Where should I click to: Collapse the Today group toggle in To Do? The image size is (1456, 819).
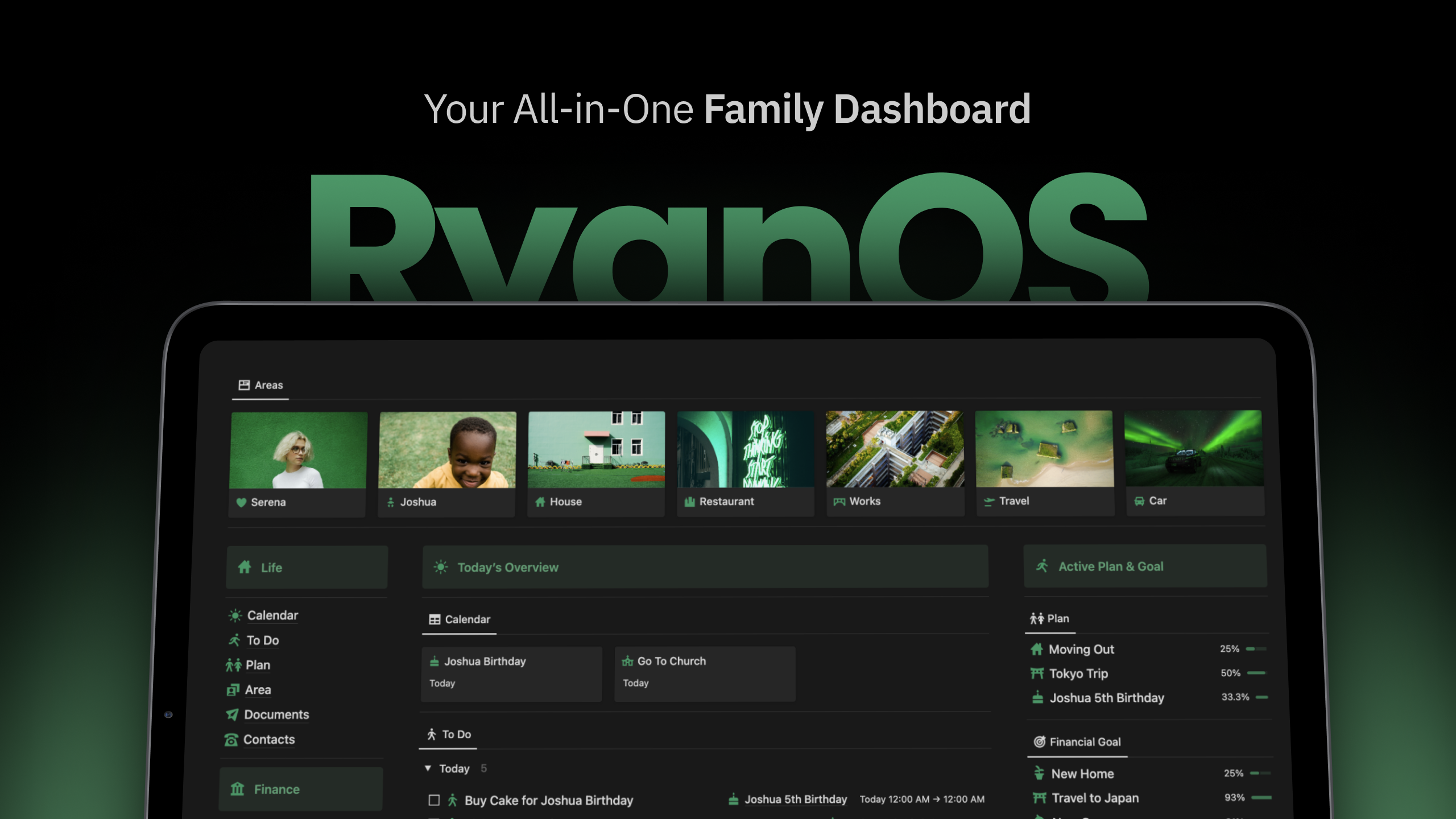pos(428,768)
